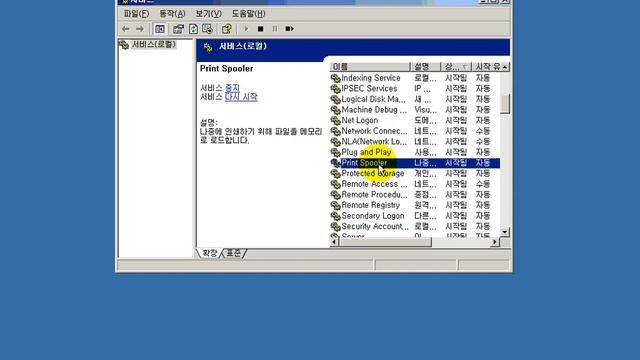Click the vertical scrollbar down arrow
Viewport: 640px width, 360px height.
(x=505, y=232)
